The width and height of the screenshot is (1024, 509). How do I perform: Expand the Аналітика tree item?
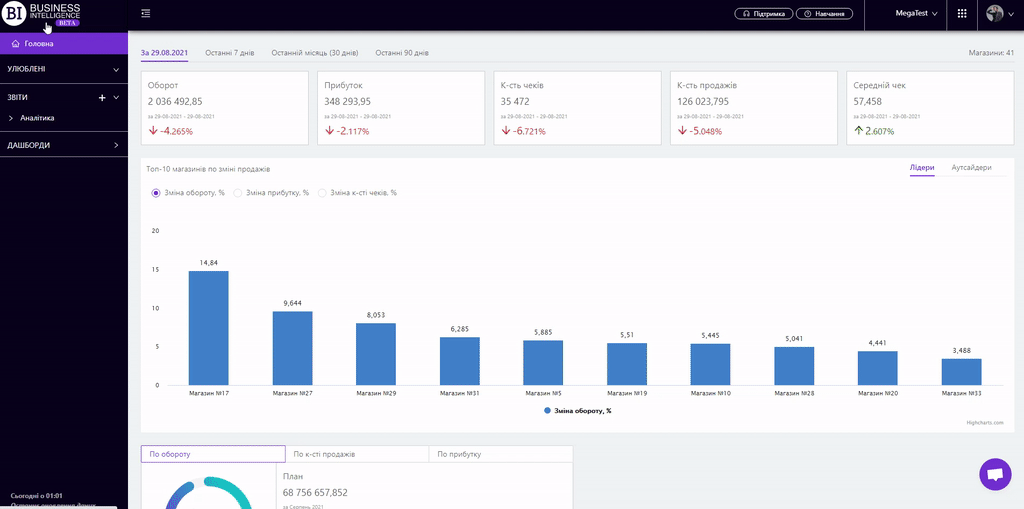pyautogui.click(x=10, y=118)
